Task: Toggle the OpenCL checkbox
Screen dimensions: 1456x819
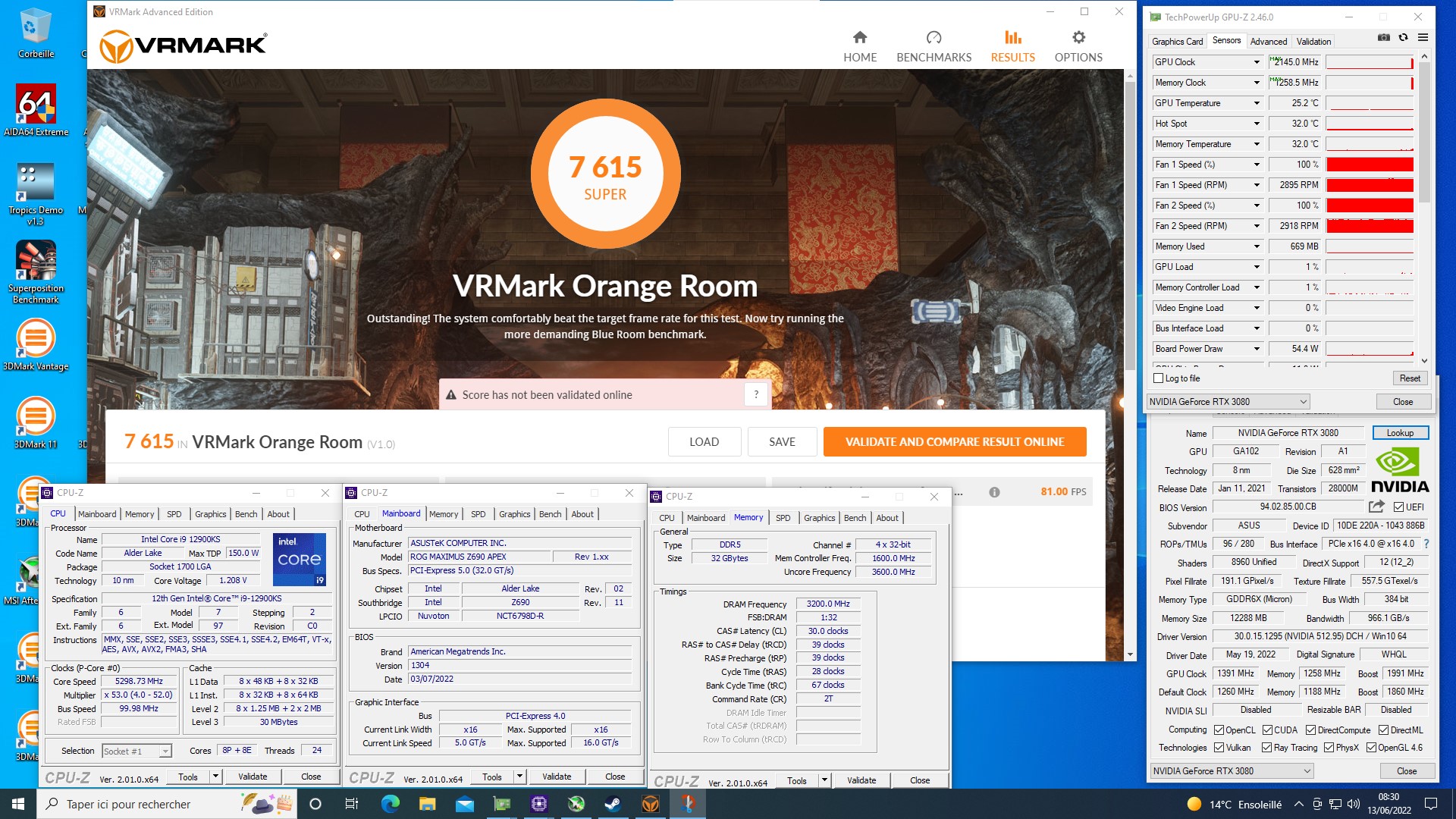Action: [x=1219, y=730]
